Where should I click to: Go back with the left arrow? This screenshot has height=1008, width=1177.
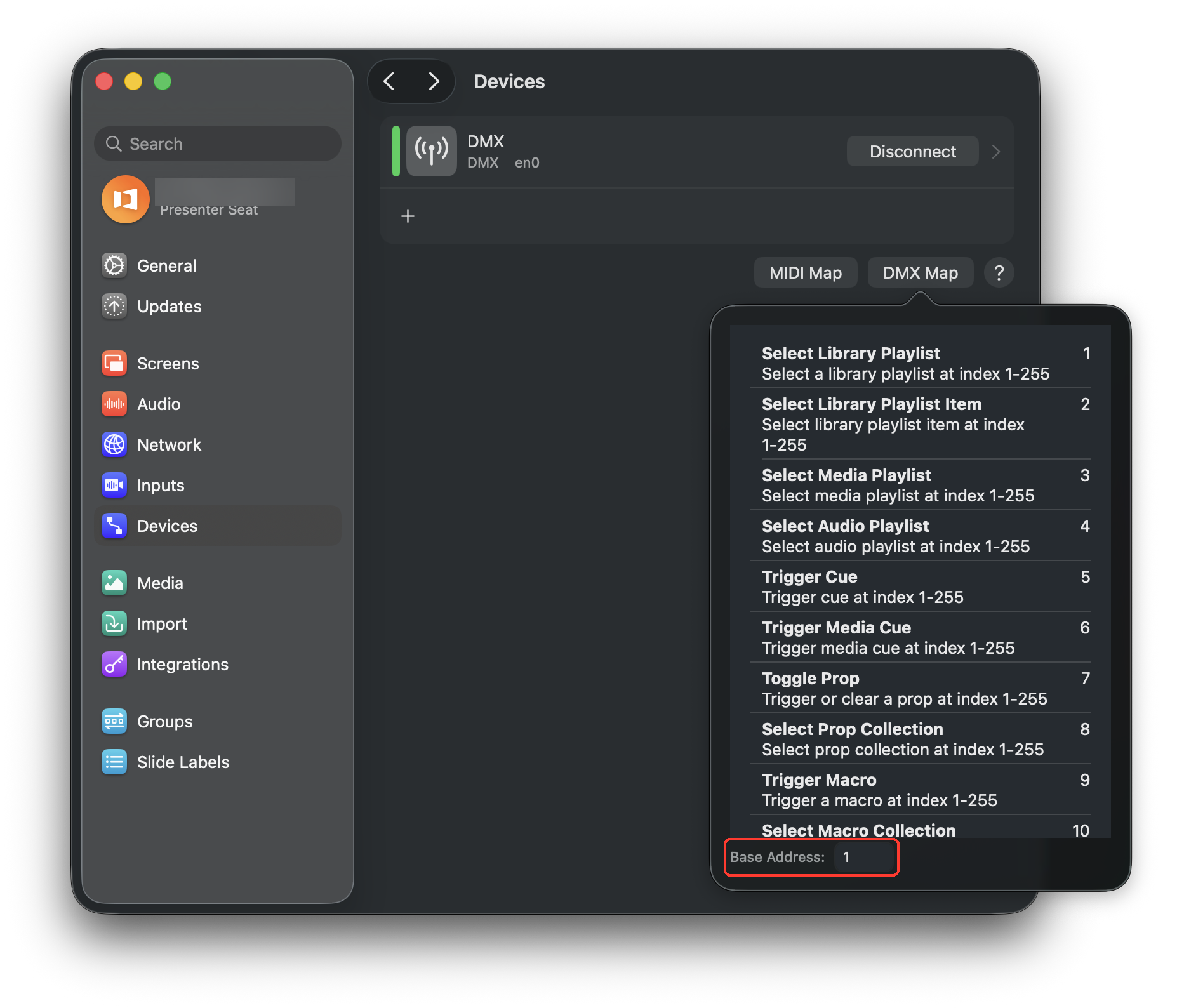click(389, 81)
